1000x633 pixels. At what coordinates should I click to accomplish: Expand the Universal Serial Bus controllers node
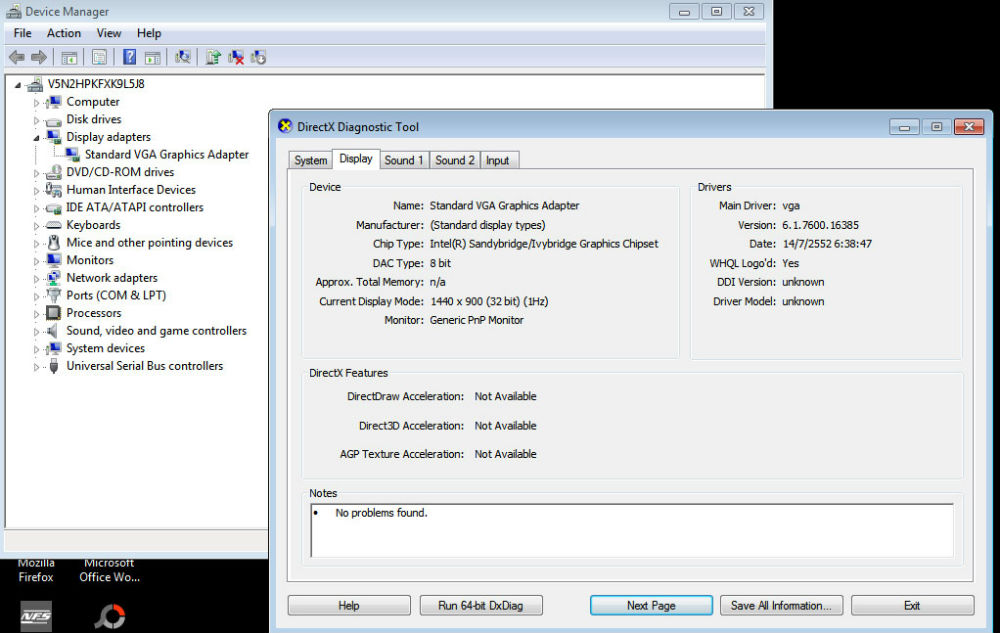(37, 366)
